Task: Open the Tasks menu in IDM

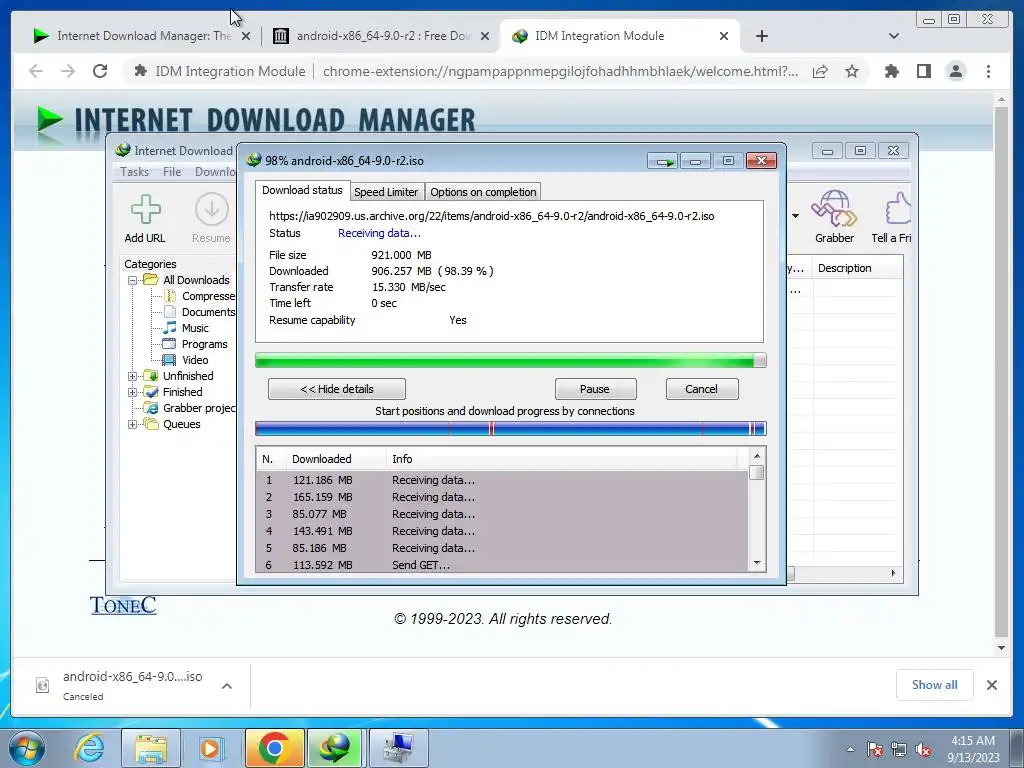Action: click(135, 172)
